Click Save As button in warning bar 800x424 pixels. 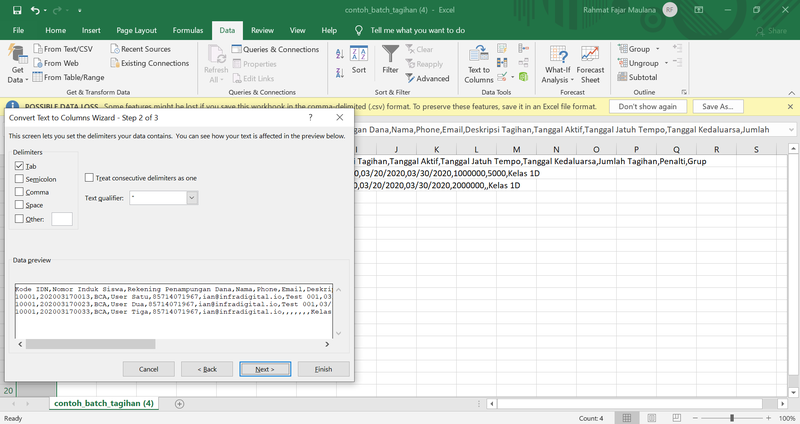pyautogui.click(x=717, y=107)
